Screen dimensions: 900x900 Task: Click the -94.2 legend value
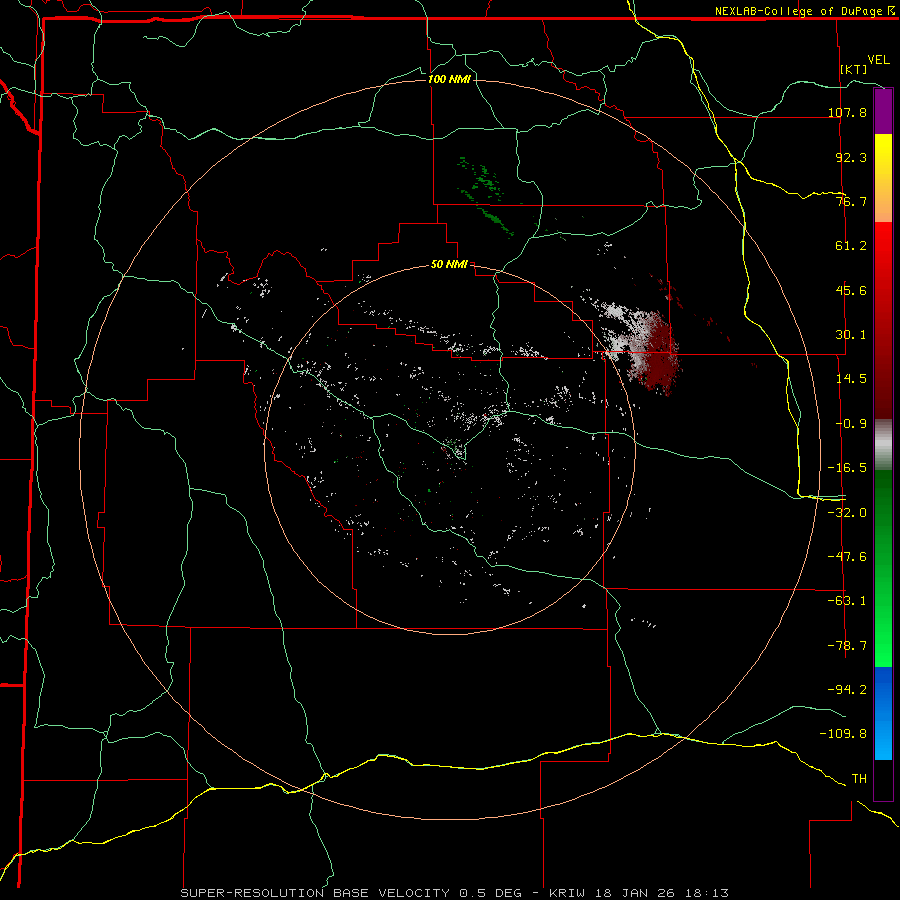(x=847, y=690)
